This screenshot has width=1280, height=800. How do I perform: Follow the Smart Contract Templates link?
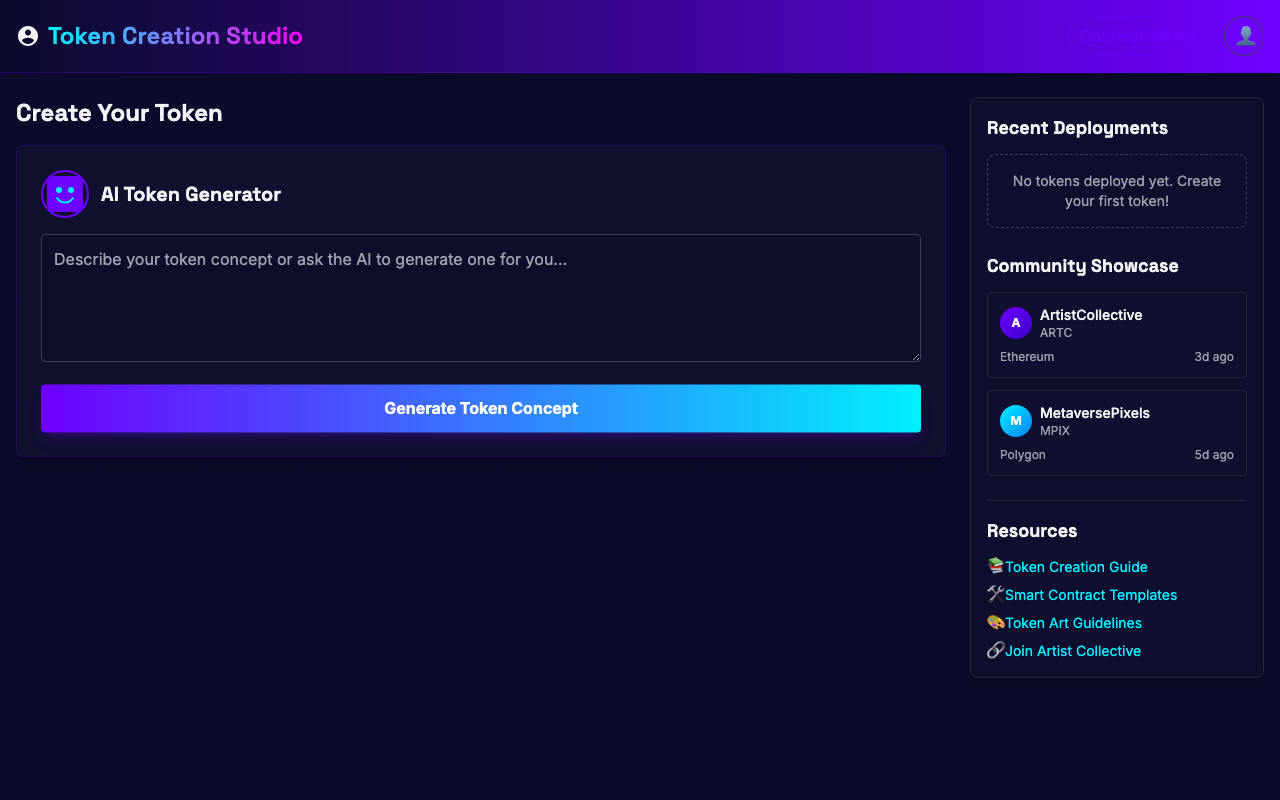(x=1091, y=594)
